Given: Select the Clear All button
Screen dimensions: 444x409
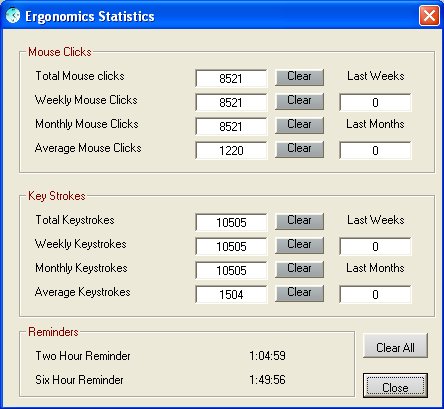Looking at the screenshot, I should [395, 346].
